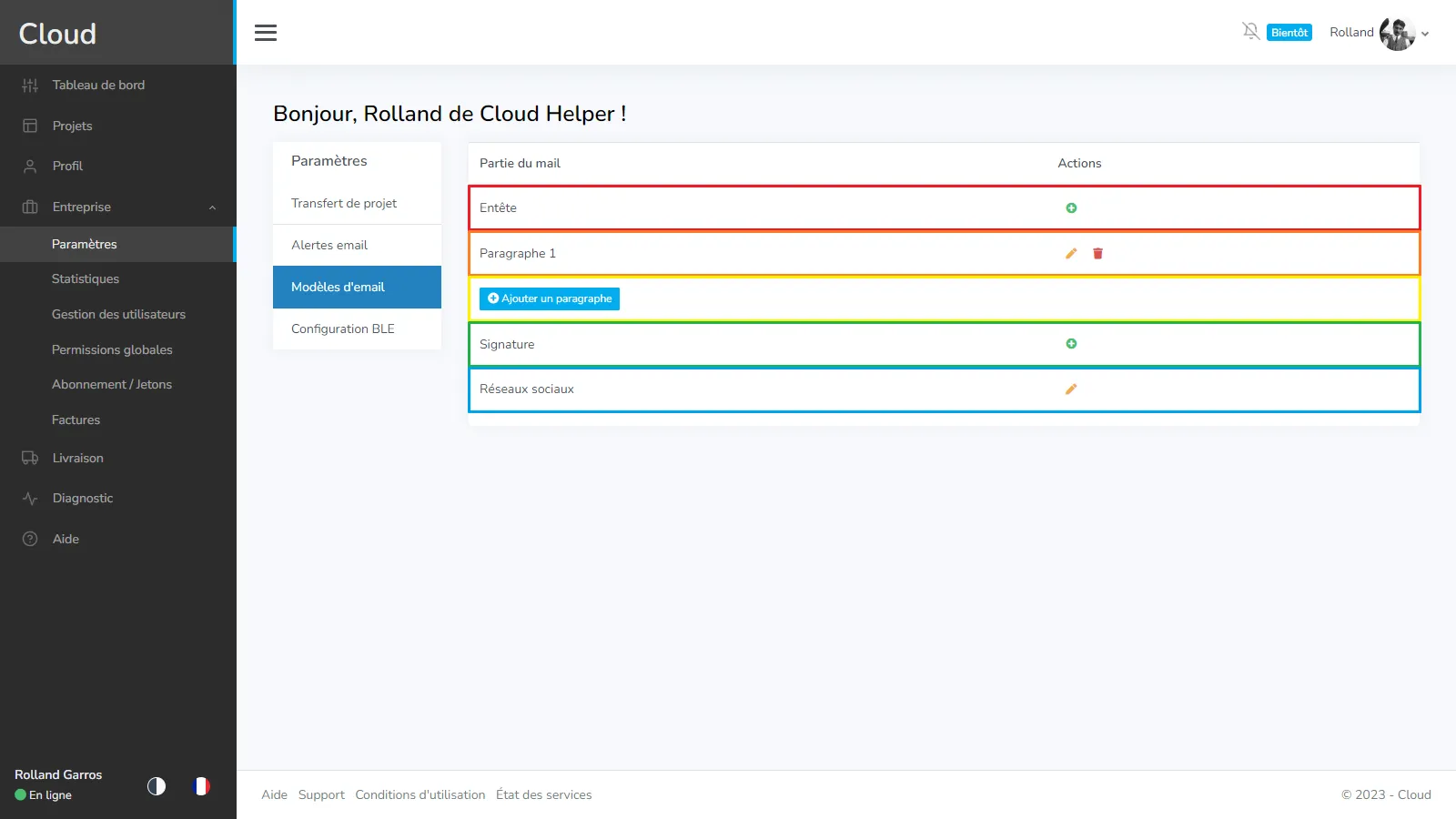Click the Bientôt badge
Viewport: 1456px width, 819px height.
[x=1289, y=33]
